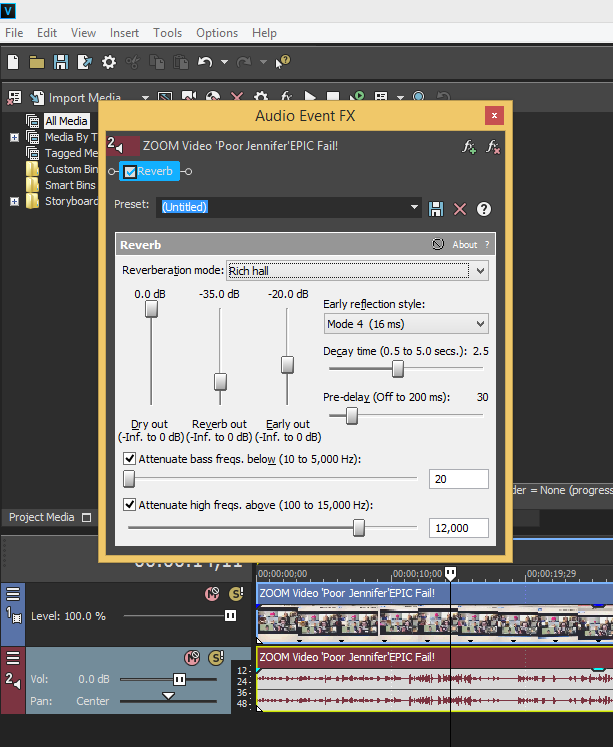Click the Import Media button
613x747 pixels.
[x=75, y=98]
